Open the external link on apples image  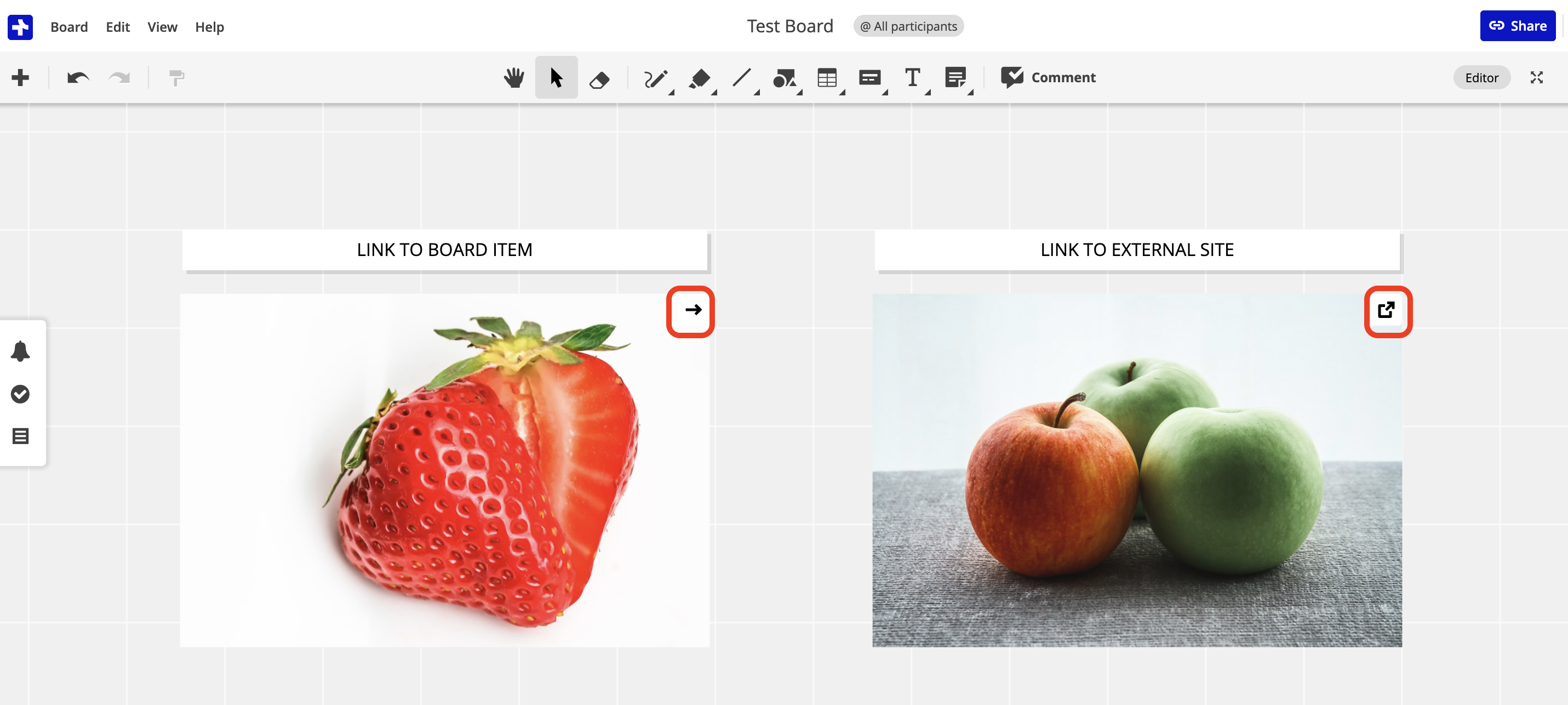point(1386,310)
